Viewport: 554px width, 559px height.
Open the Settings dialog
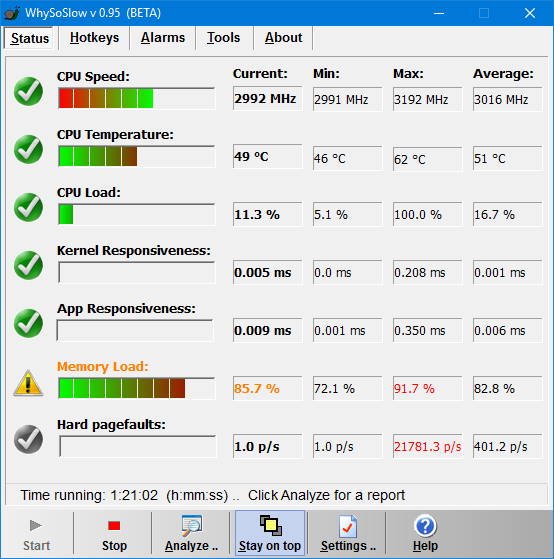(x=348, y=534)
